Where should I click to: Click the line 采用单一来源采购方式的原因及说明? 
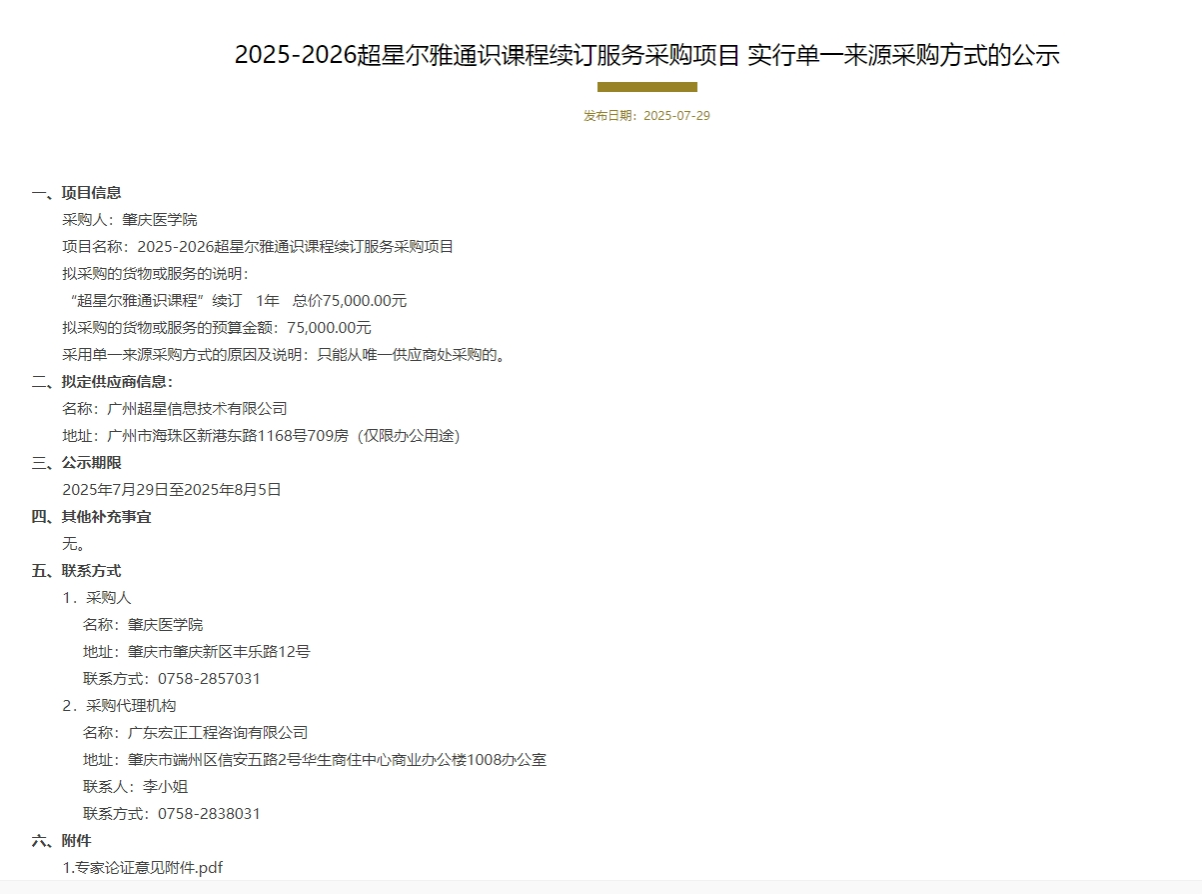click(284, 355)
